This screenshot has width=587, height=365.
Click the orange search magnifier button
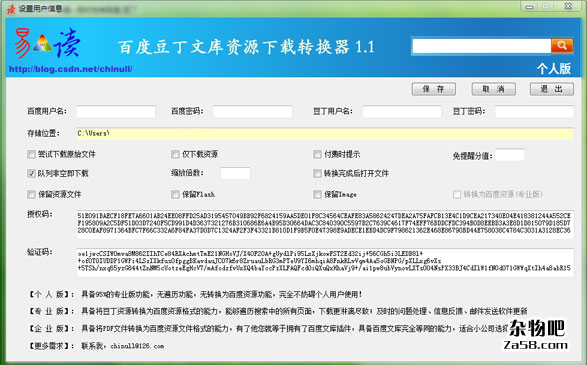pos(562,46)
